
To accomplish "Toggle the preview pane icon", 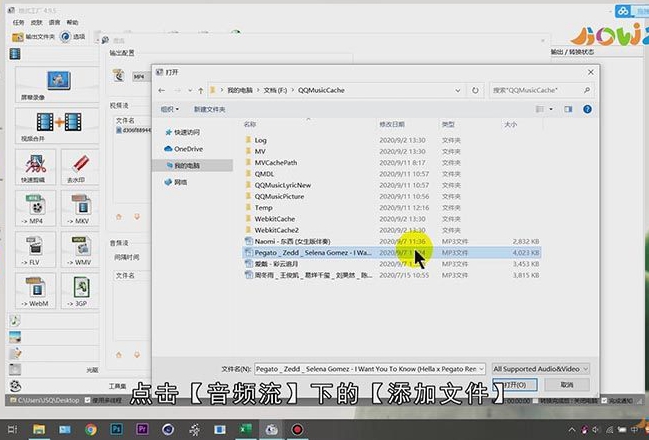I will point(568,109).
